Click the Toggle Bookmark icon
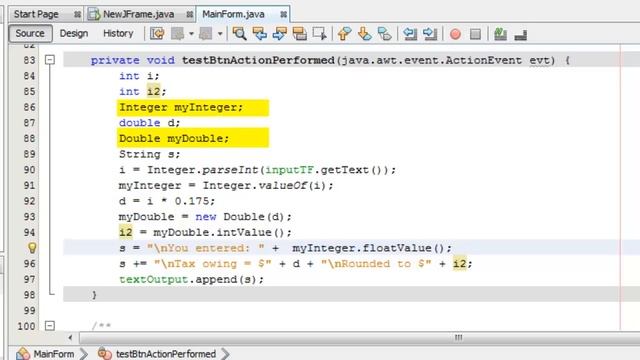The width and height of the screenshot is (640, 360). (384, 34)
